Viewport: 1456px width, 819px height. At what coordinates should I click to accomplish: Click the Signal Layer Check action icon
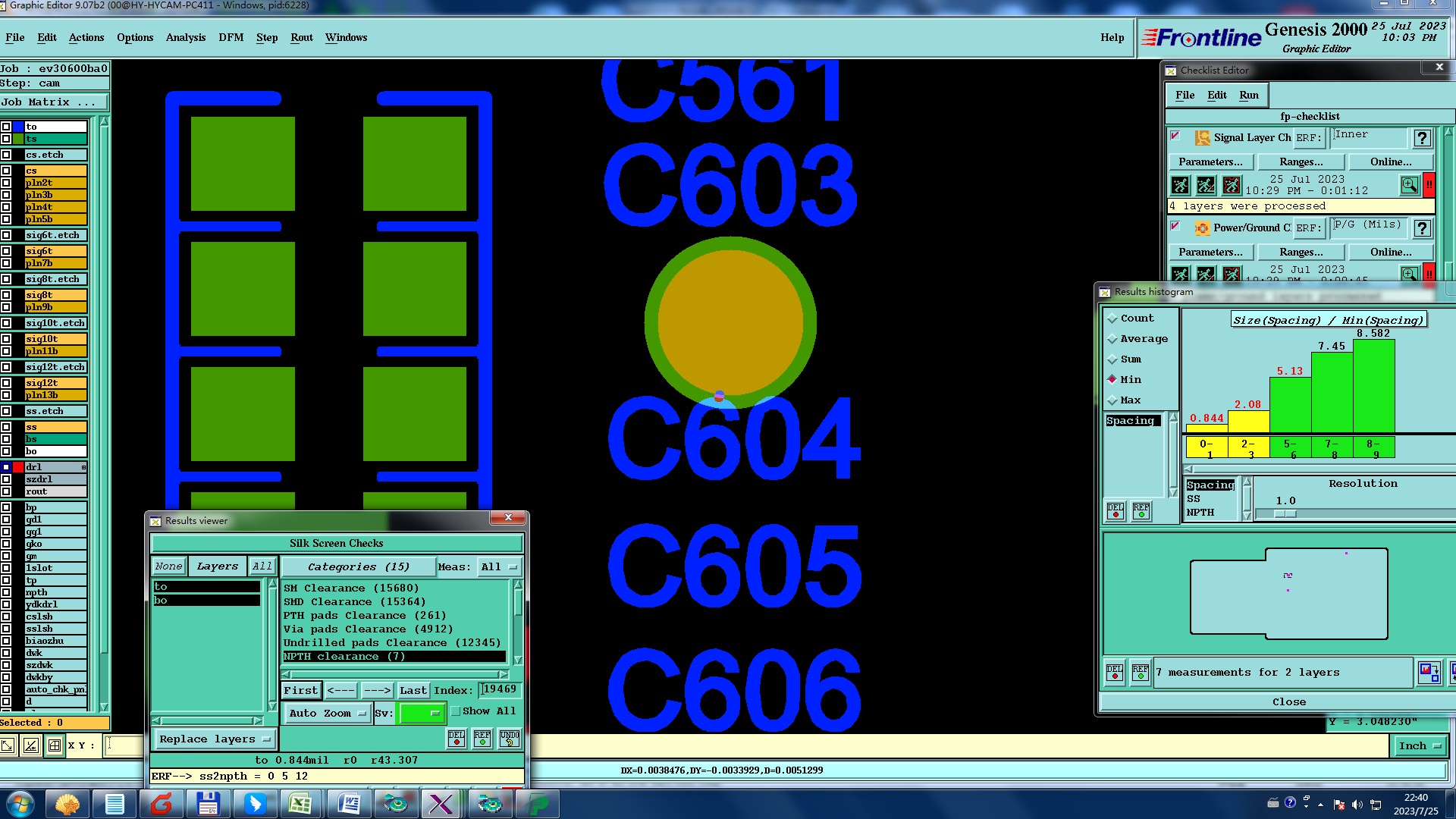[x=1203, y=138]
